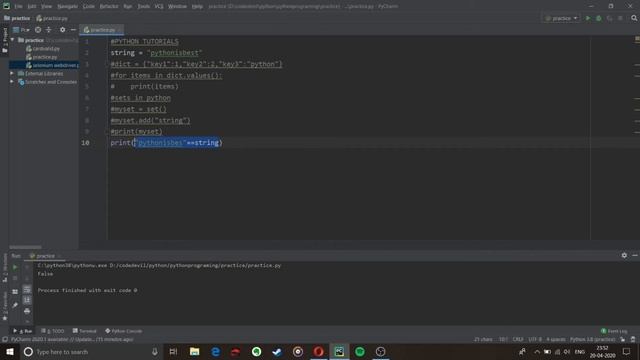Open File Explorer from taskbar
This screenshot has height=360, width=640.
point(194,351)
